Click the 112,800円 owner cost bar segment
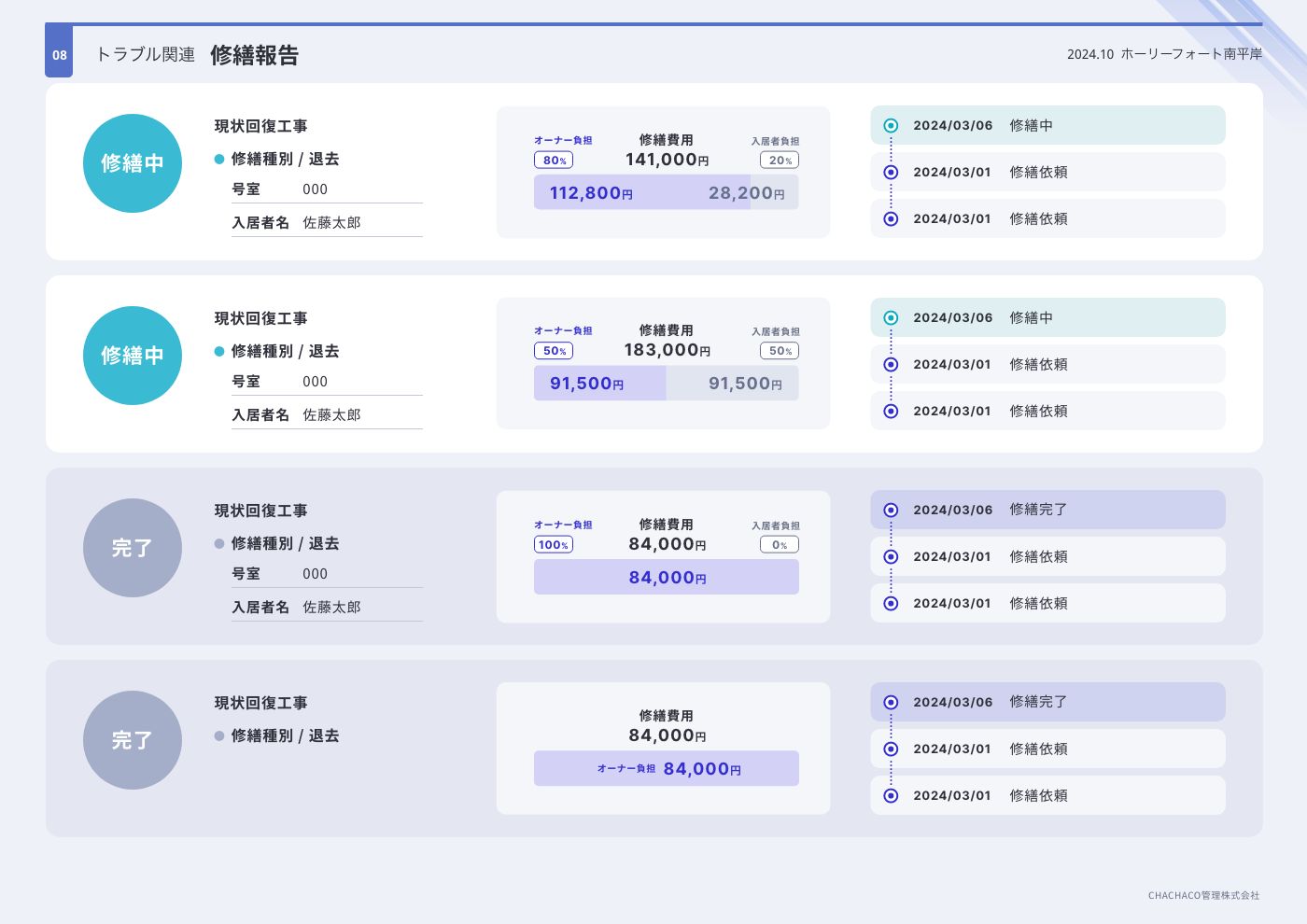This screenshot has height=924, width=1307. 640,193
